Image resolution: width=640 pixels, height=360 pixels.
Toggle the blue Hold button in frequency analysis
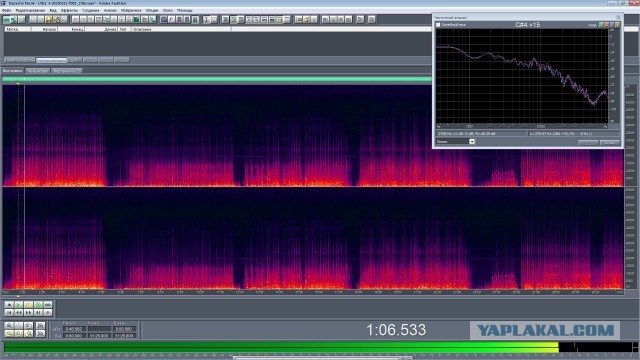(x=612, y=25)
